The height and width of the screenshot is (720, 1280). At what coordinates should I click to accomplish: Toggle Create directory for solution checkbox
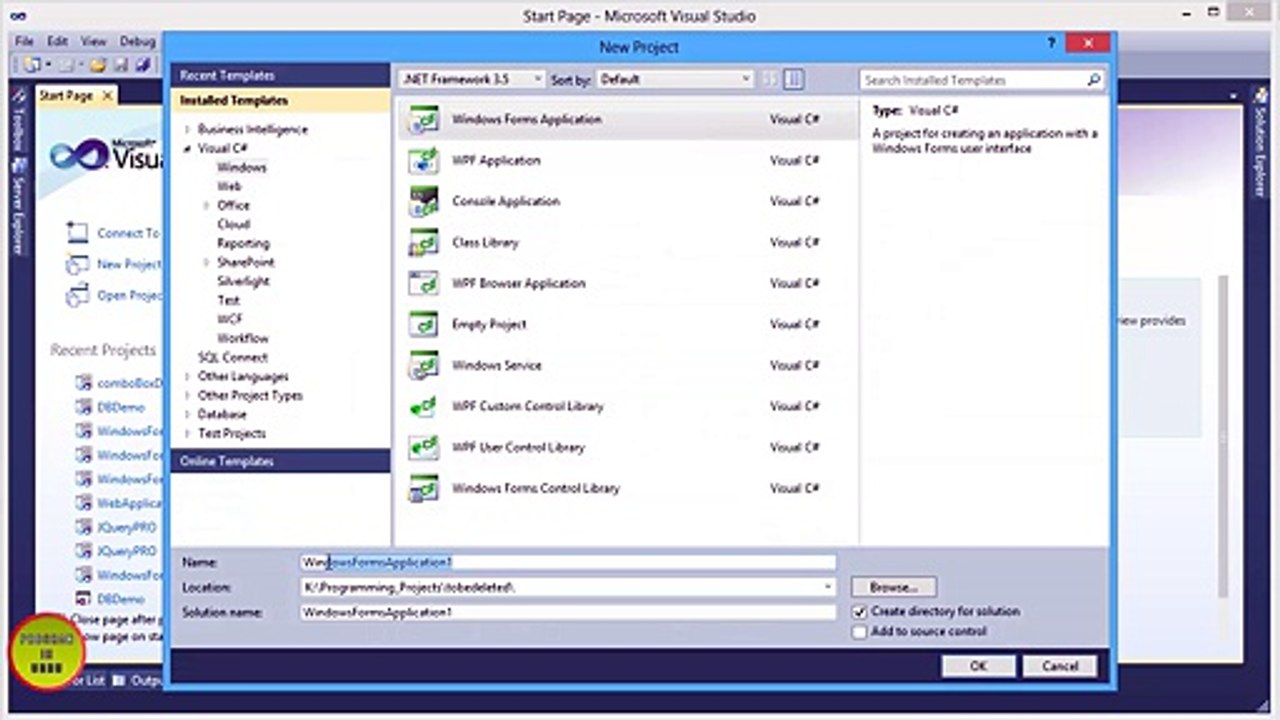[859, 611]
